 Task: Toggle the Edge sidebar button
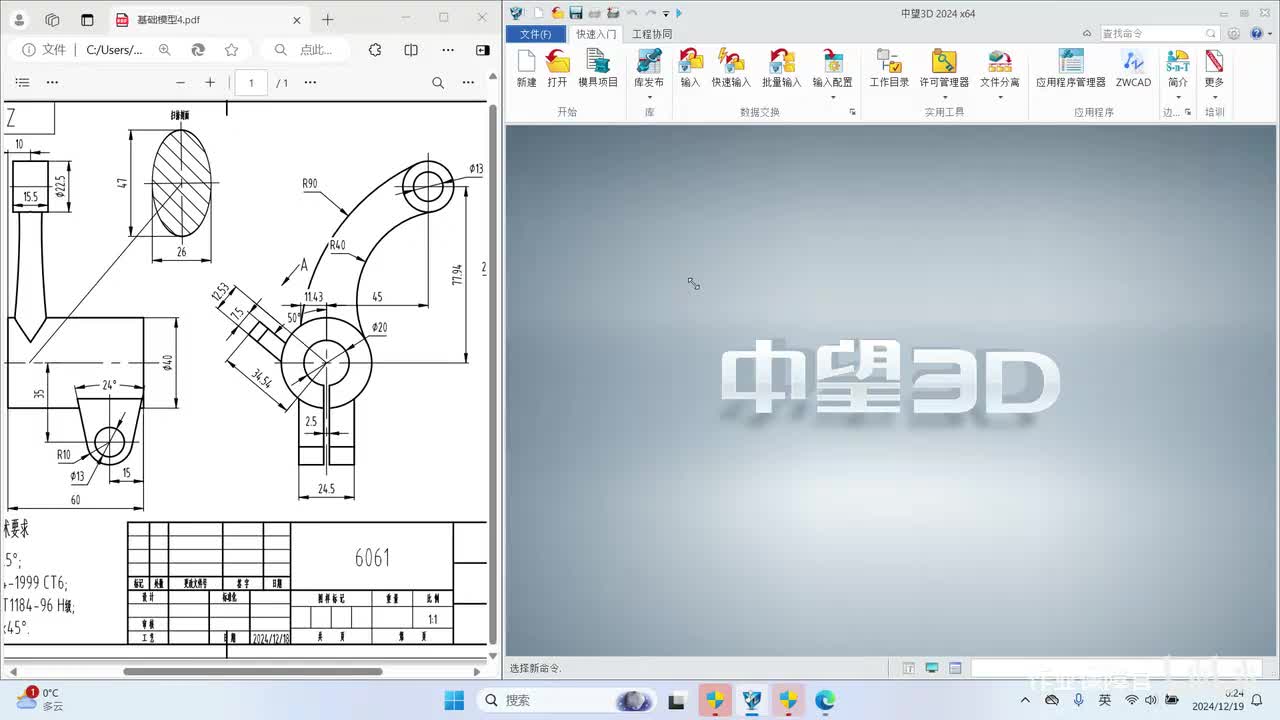click(483, 50)
